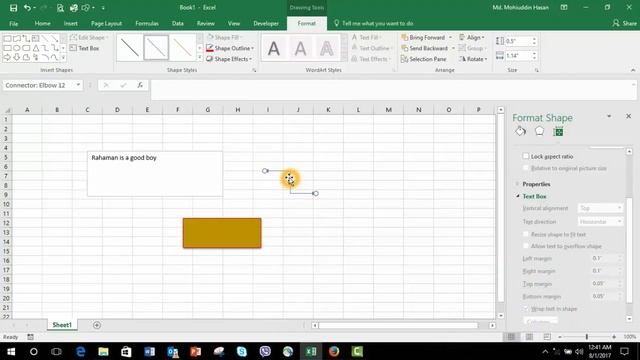Select the gold rectangle shape
This screenshot has height=360, width=640.
[x=222, y=233]
